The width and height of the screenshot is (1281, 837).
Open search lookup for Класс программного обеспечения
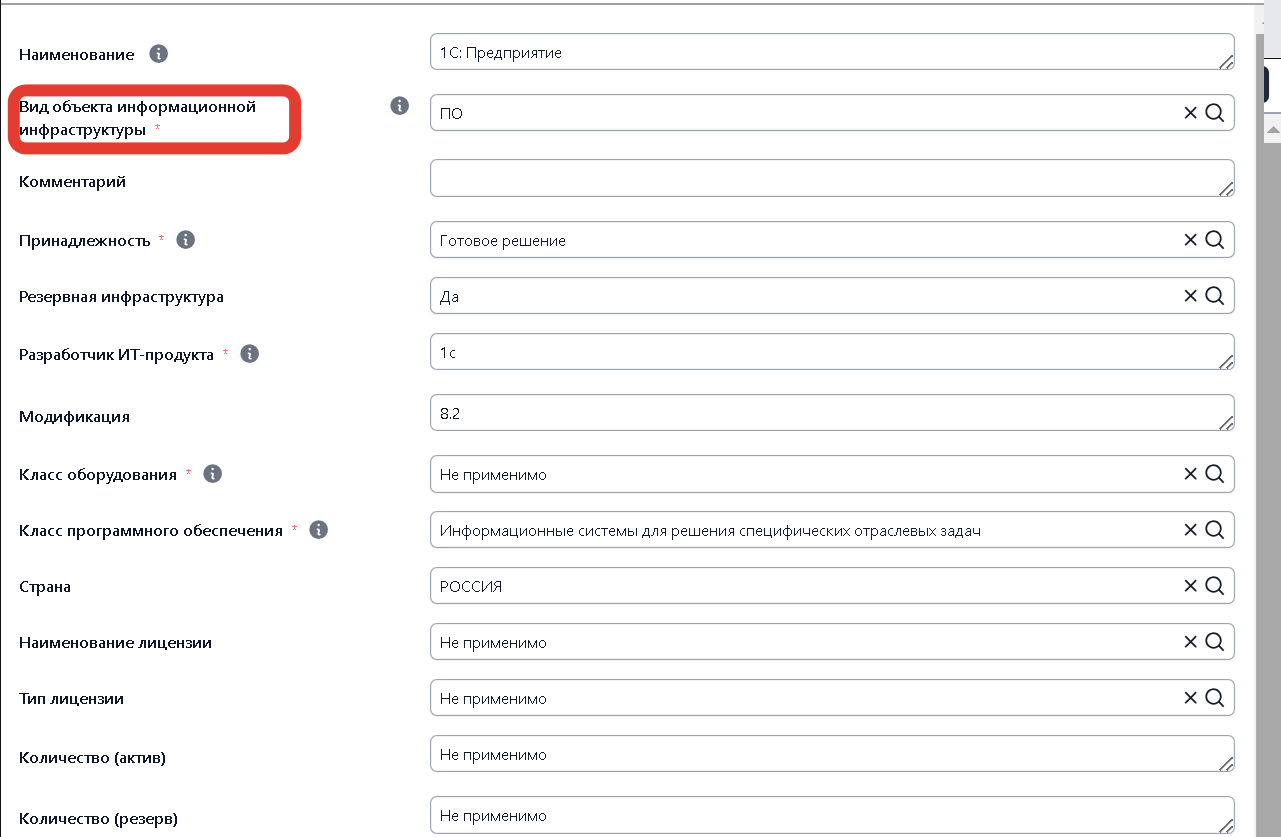click(1215, 530)
